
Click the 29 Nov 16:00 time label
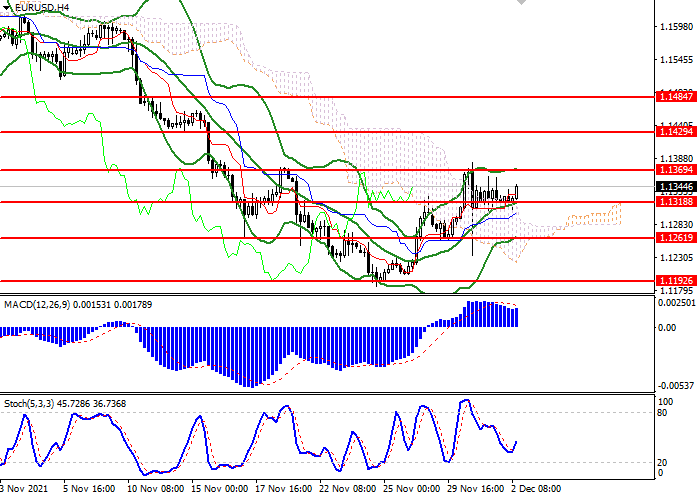click(x=475, y=489)
